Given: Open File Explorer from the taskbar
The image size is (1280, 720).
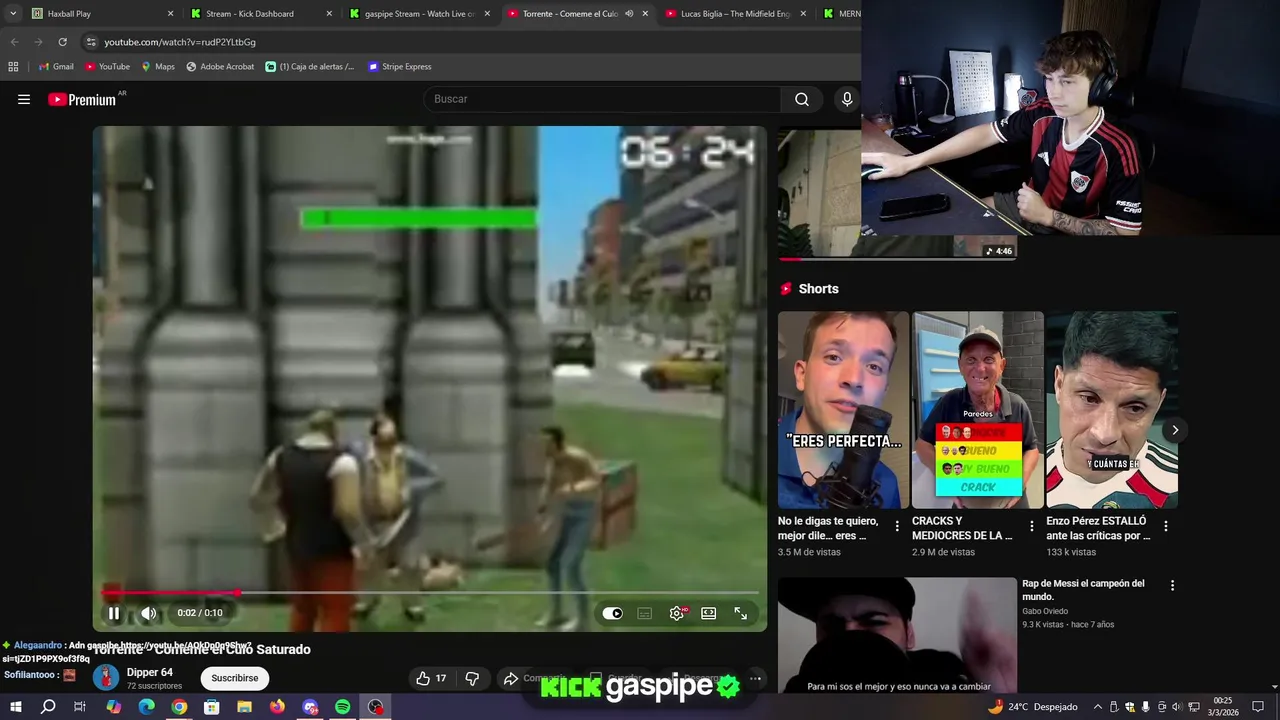Looking at the screenshot, I should click(244, 707).
